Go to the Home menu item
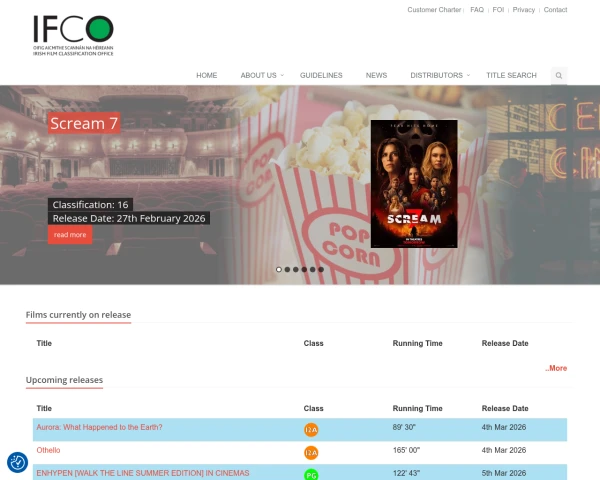The height and width of the screenshot is (480, 600). pos(207,75)
